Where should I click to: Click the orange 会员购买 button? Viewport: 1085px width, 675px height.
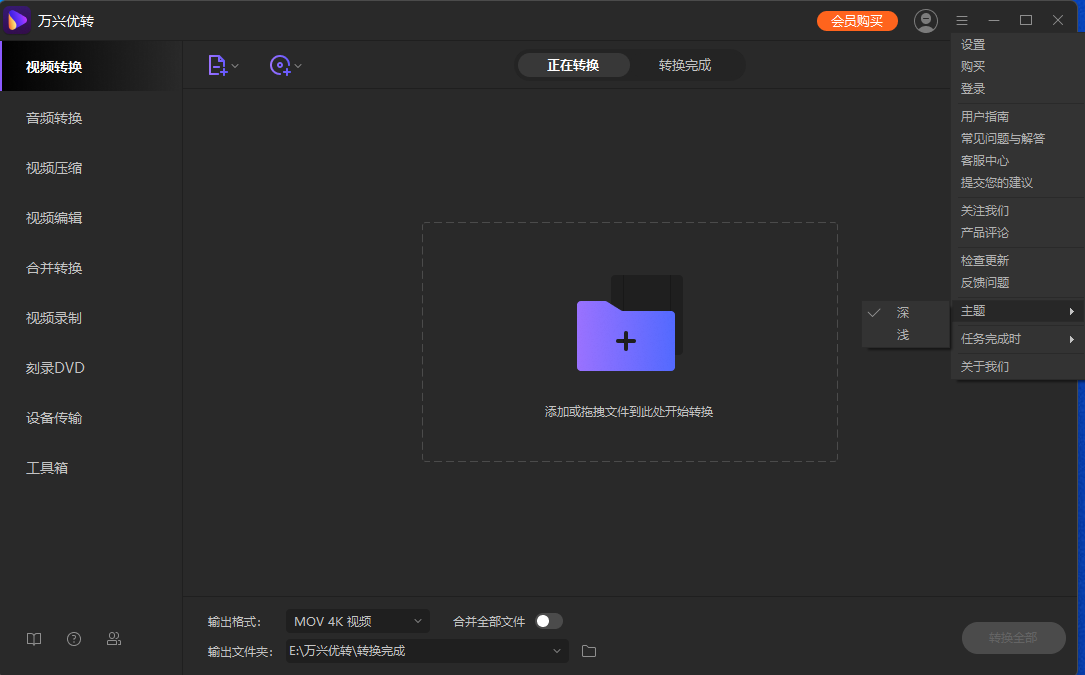[x=857, y=21]
